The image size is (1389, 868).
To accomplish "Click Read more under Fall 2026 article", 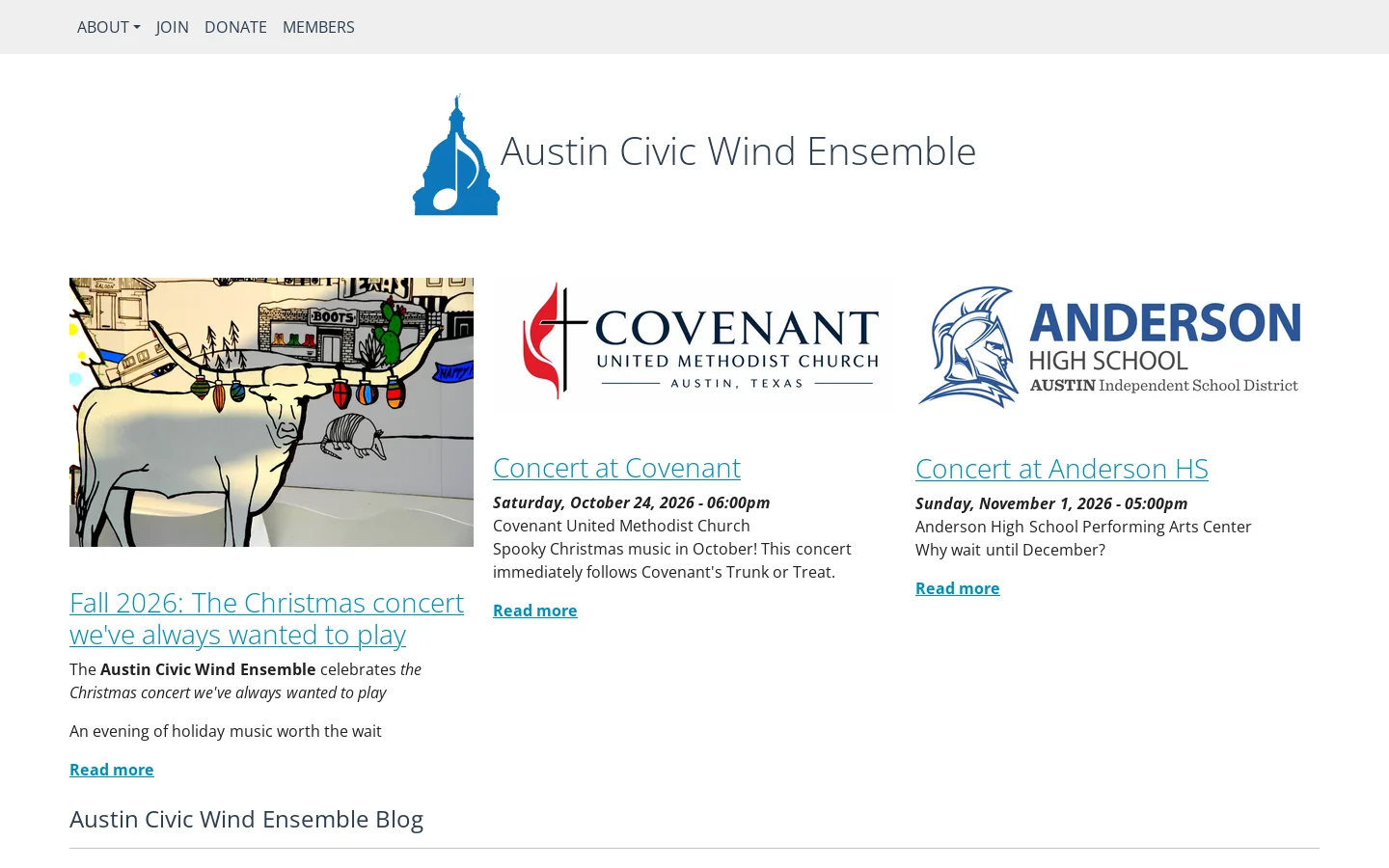I will coord(112,770).
